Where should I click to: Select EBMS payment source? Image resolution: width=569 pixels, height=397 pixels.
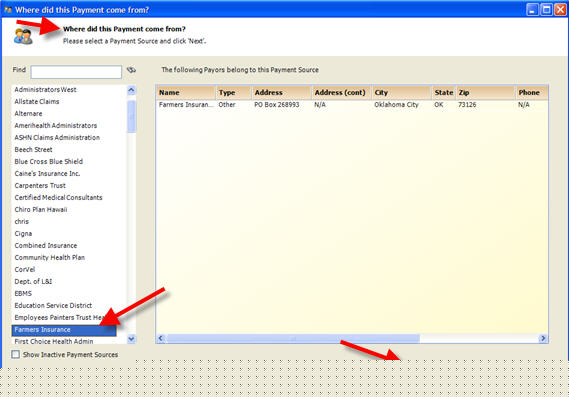23,293
